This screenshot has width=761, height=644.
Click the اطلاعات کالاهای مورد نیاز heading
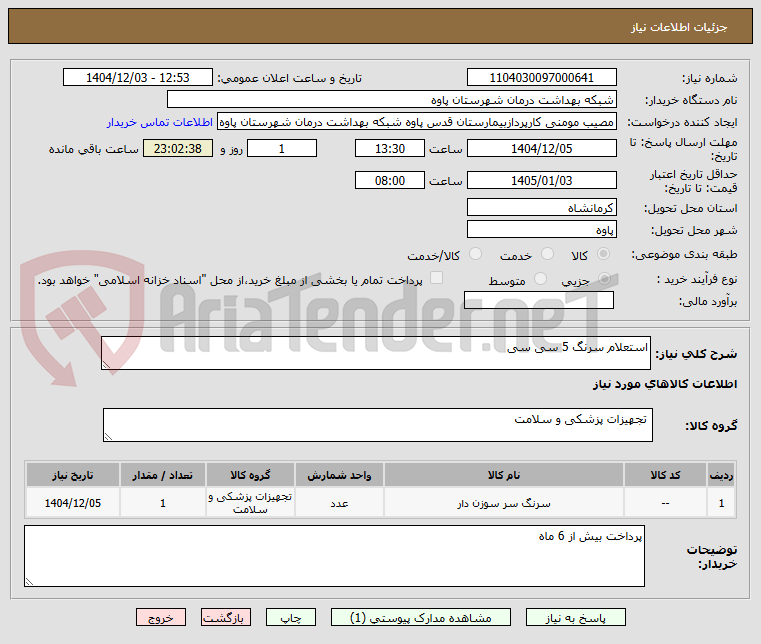665,384
